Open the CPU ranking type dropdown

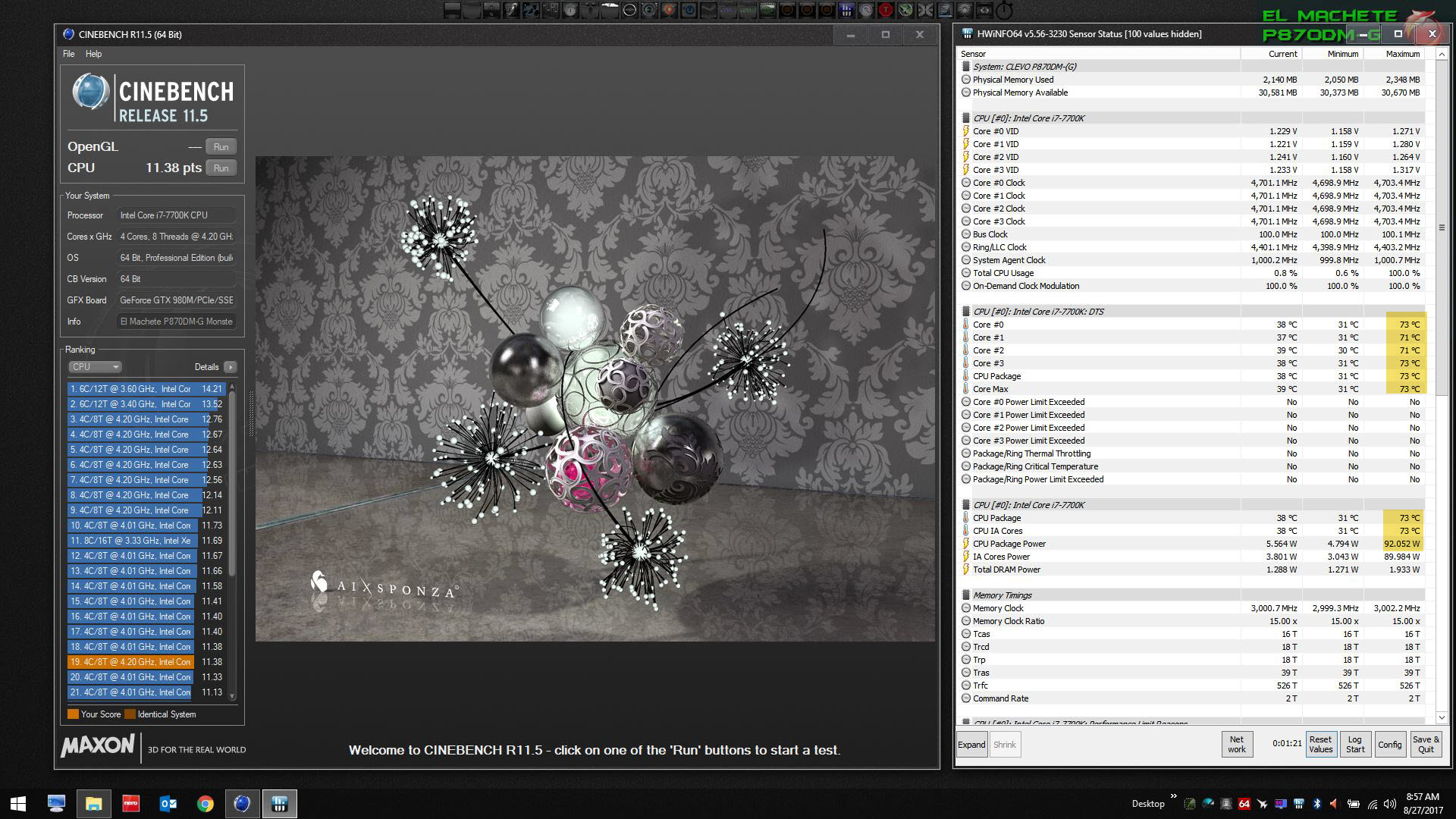[95, 367]
